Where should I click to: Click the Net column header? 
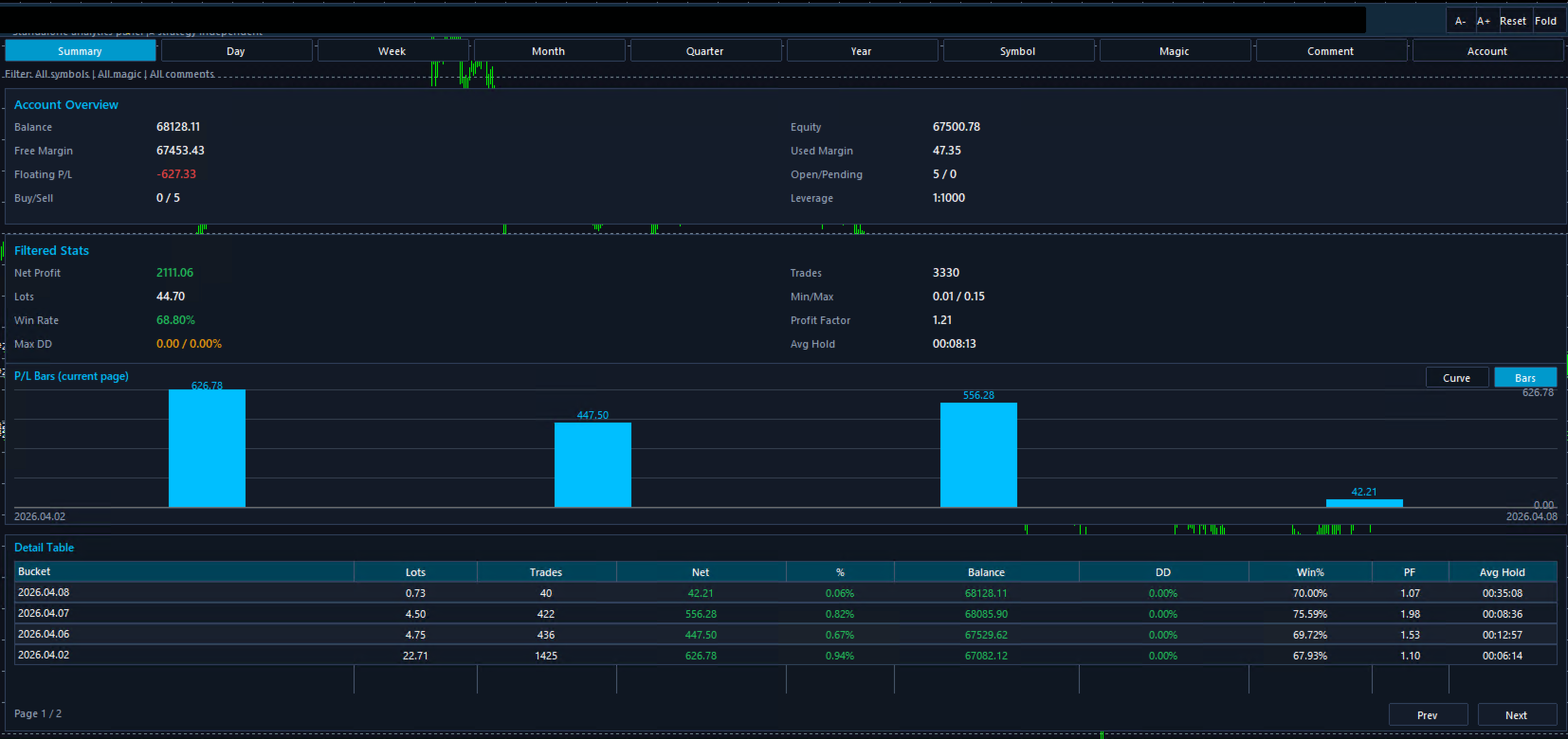pyautogui.click(x=701, y=571)
